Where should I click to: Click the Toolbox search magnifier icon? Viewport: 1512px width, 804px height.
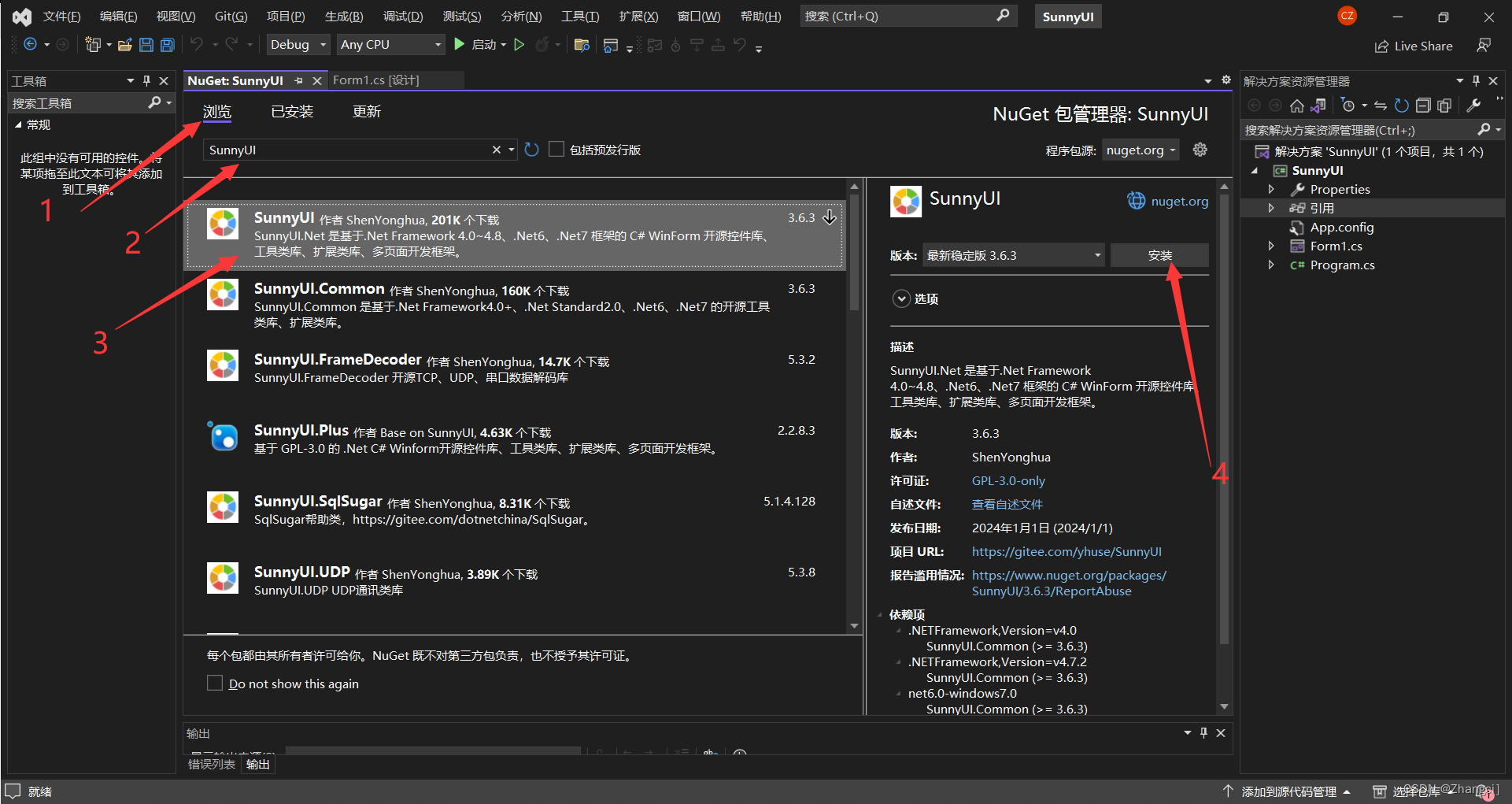pyautogui.click(x=155, y=102)
